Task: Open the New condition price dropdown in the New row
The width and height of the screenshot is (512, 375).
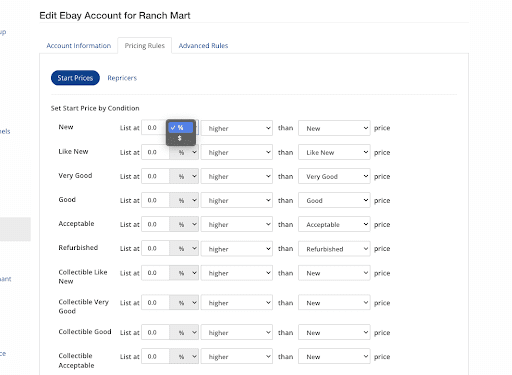Action: tap(334, 128)
